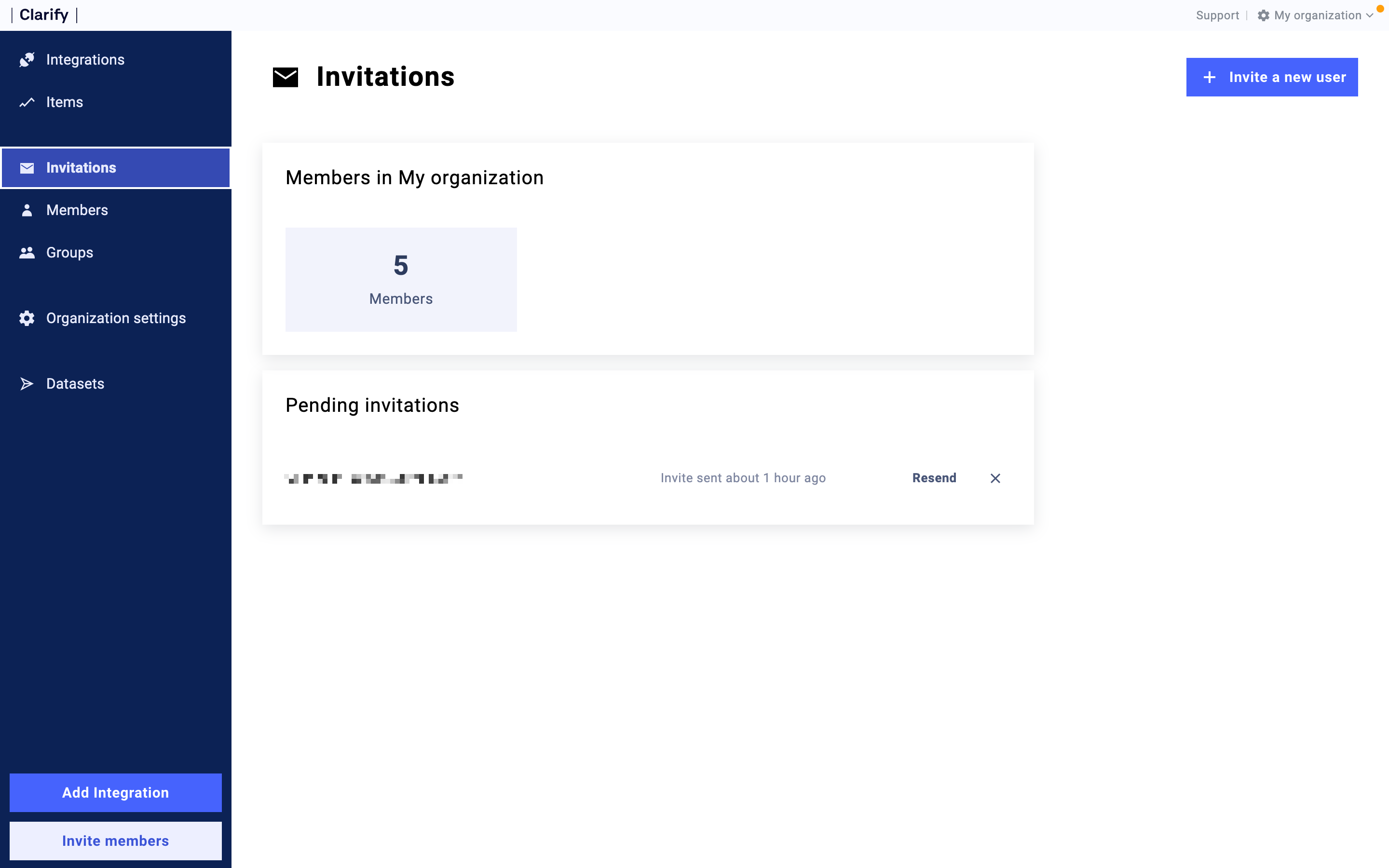This screenshot has width=1389, height=868.
Task: Click the envelope icon beside Invitations heading
Action: point(285,77)
